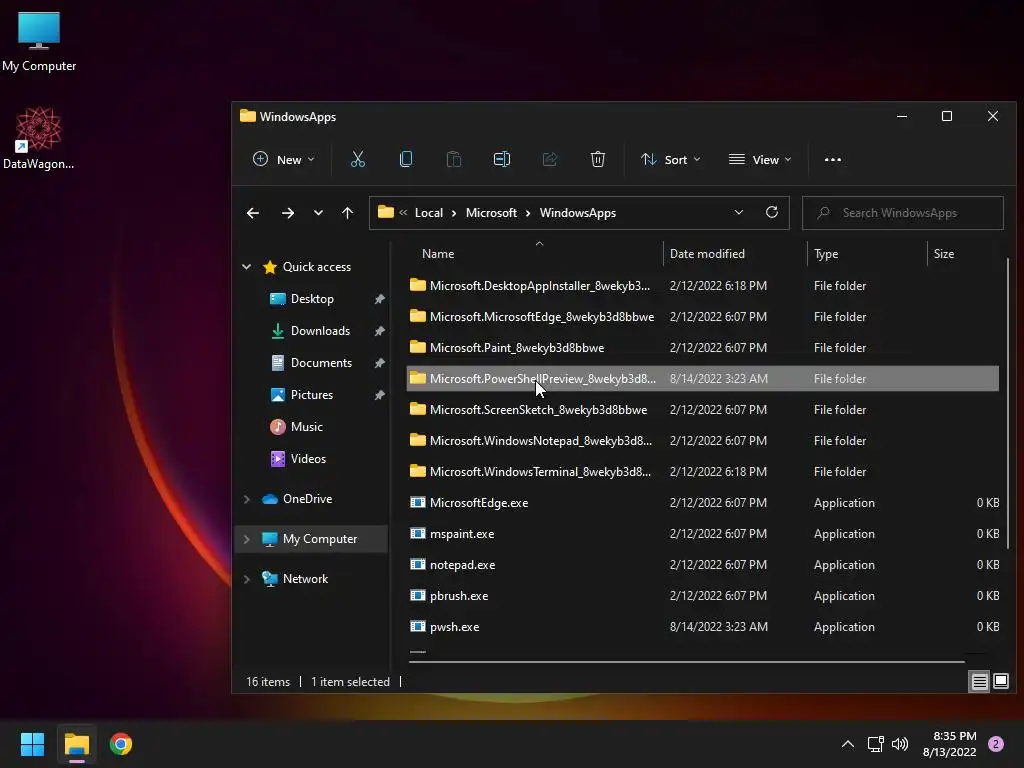Unpin Desktop using its pin icon
Screen dimensions: 1024x768
pyautogui.click(x=379, y=299)
